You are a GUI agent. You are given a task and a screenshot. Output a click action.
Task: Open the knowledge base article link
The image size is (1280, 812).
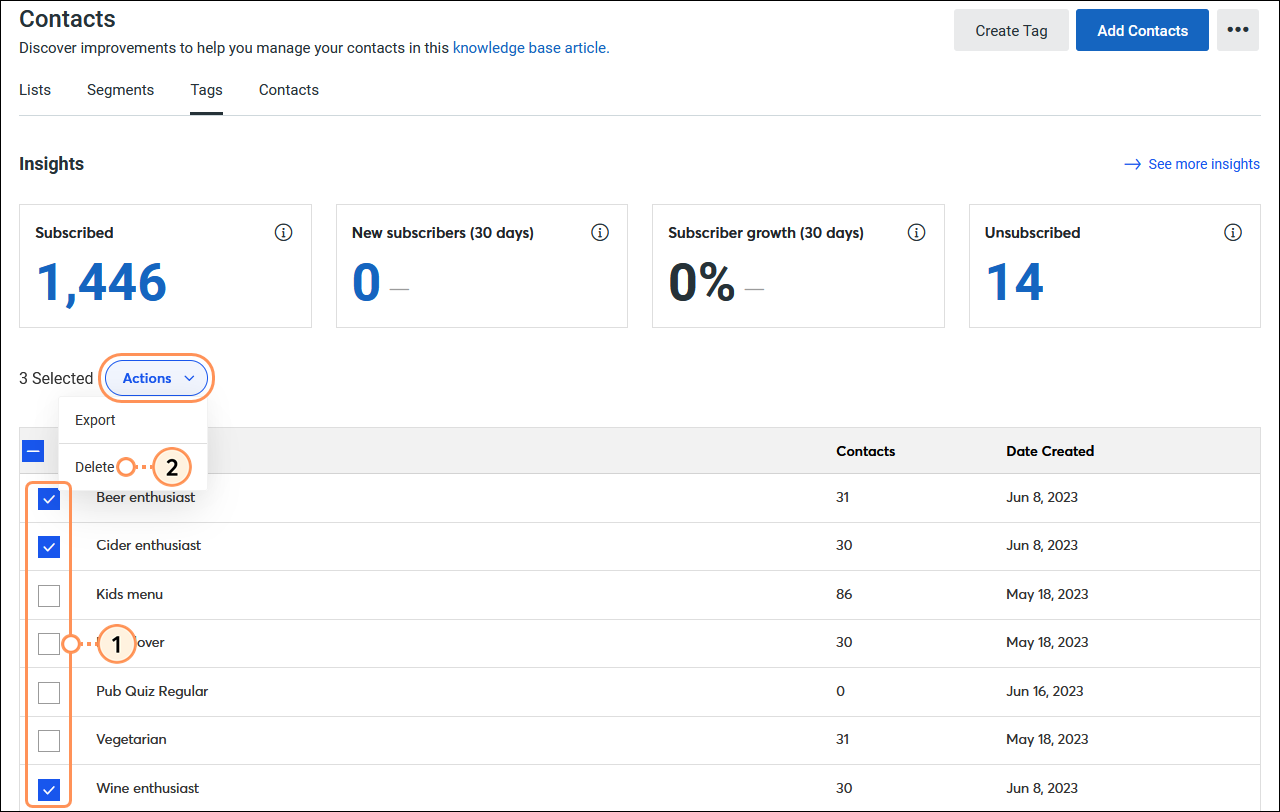point(531,47)
